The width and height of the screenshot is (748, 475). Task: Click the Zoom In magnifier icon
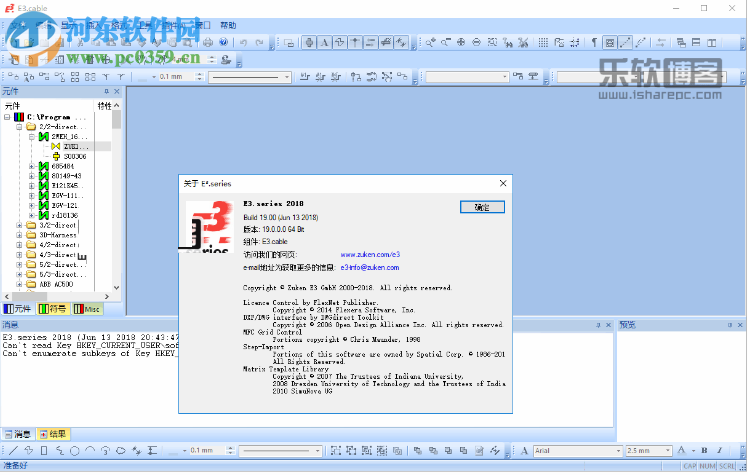[x=430, y=43]
